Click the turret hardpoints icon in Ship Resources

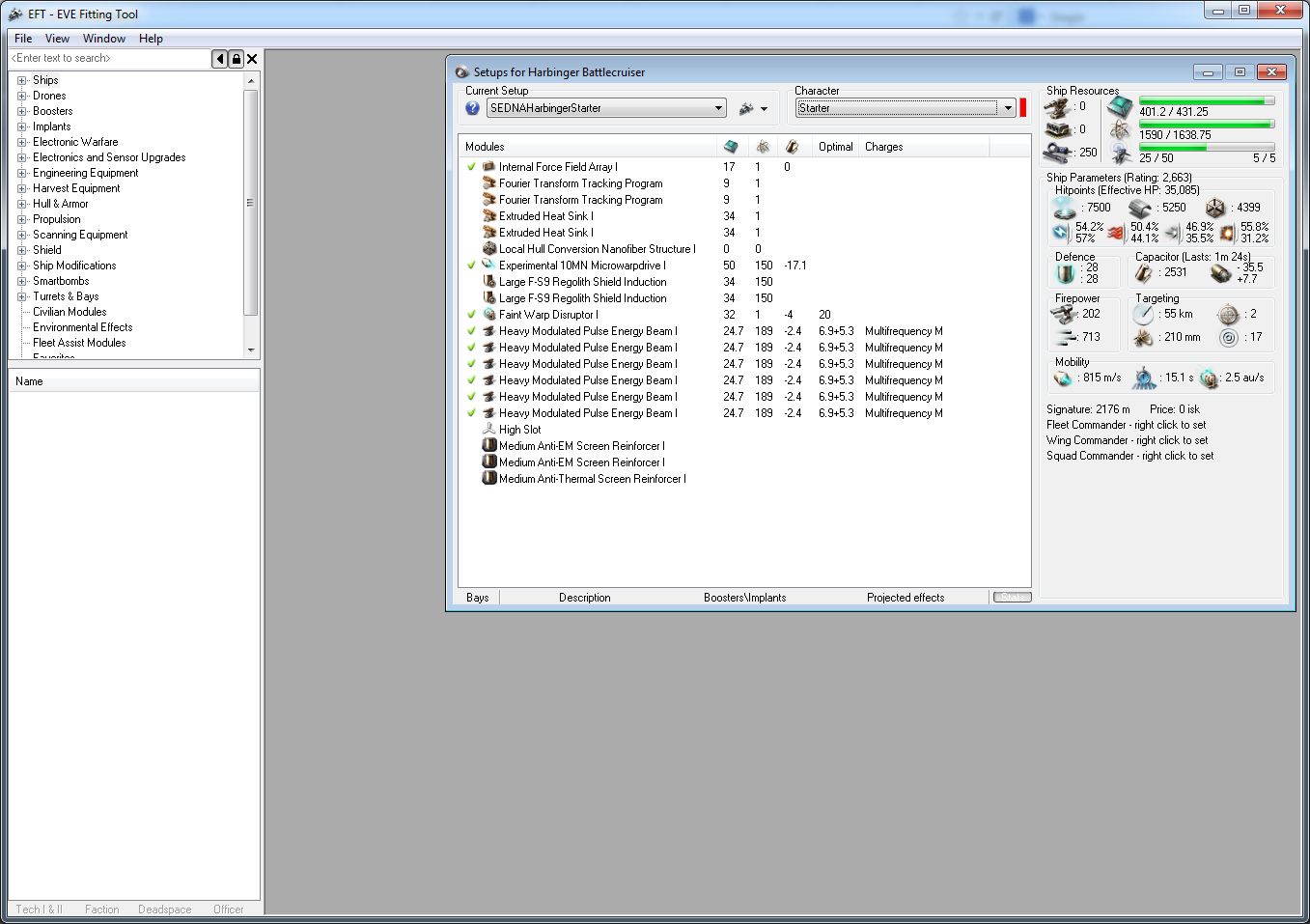point(1059,107)
